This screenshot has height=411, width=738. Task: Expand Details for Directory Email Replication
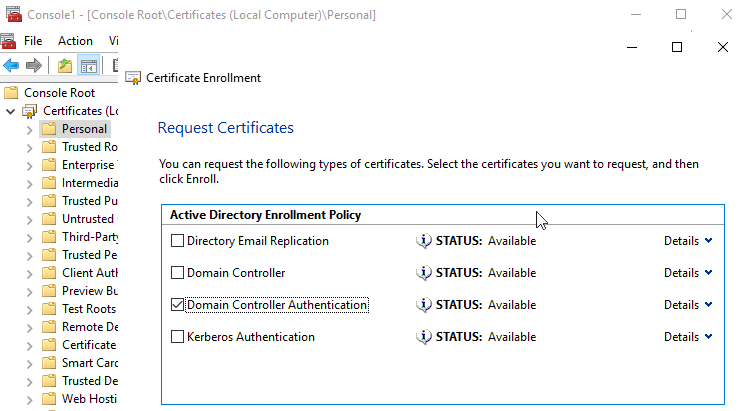point(688,241)
